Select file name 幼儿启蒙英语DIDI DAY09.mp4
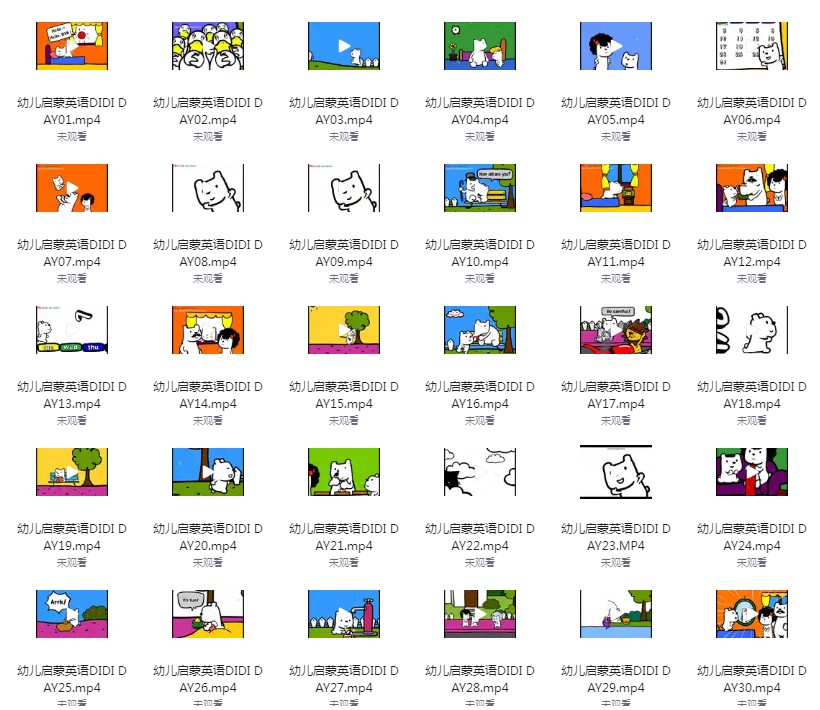The width and height of the screenshot is (820, 710). tap(344, 253)
